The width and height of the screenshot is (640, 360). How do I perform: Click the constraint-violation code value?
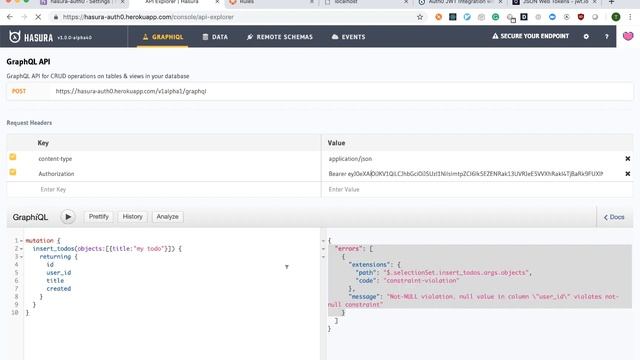[421, 281]
